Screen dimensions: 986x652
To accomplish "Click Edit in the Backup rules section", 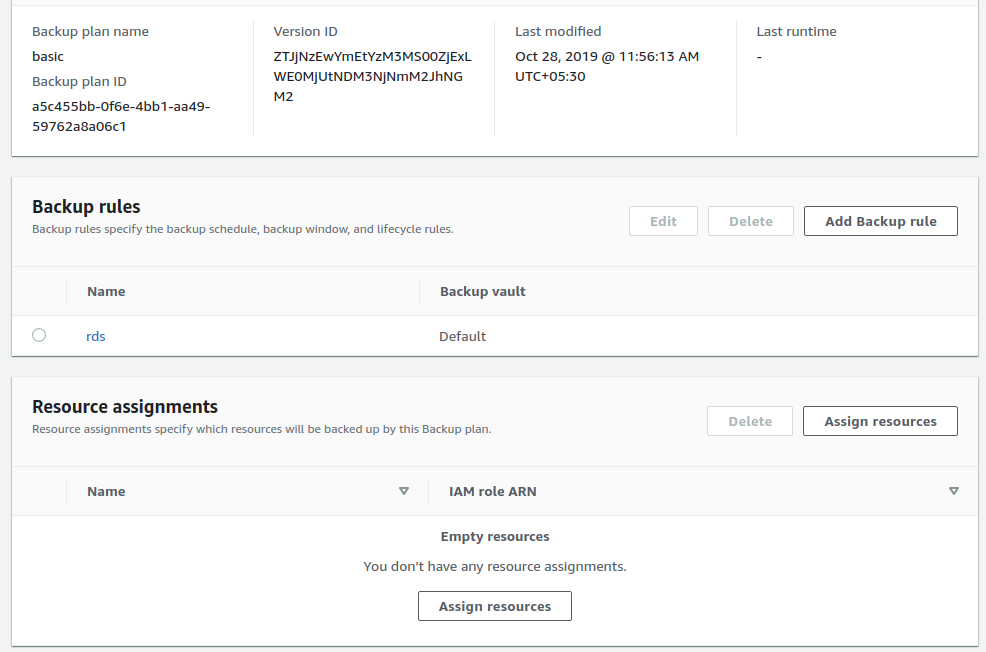I will click(x=663, y=221).
